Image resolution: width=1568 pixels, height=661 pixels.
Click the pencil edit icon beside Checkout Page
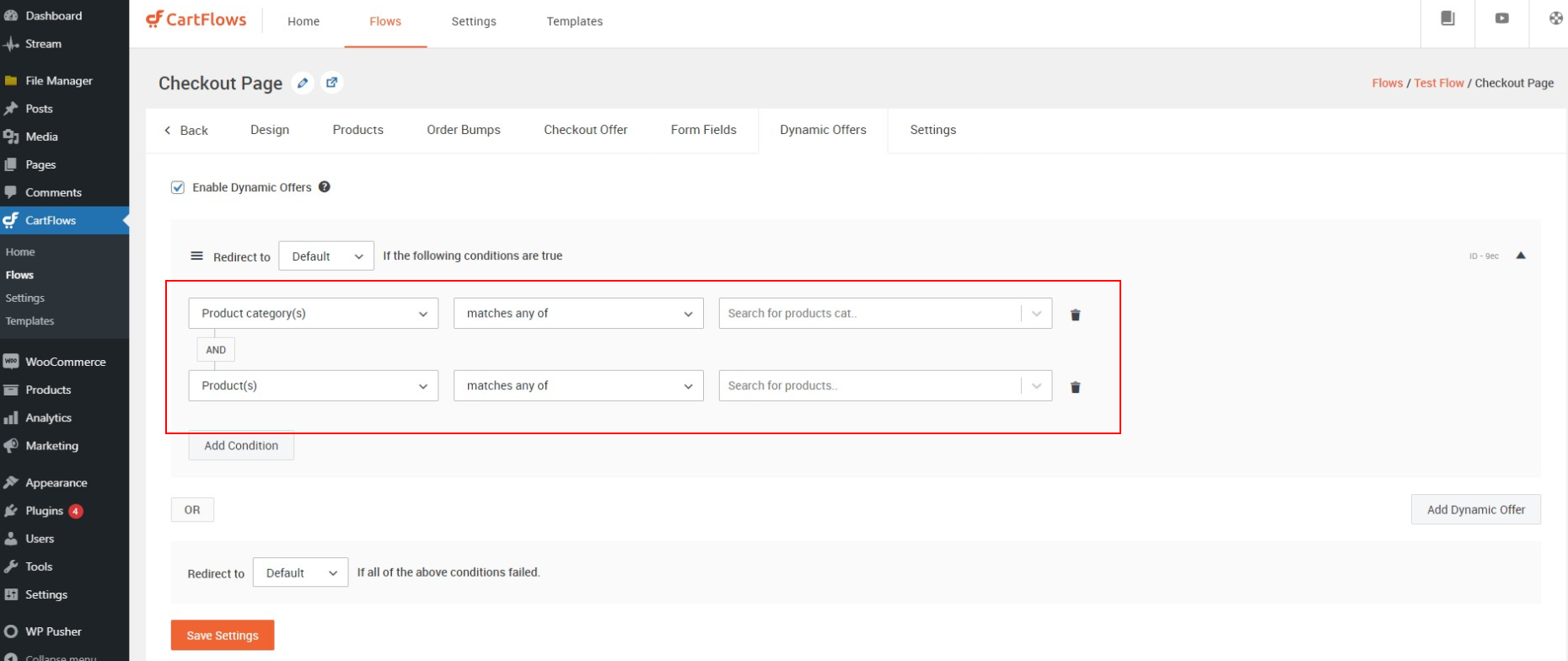pyautogui.click(x=303, y=83)
